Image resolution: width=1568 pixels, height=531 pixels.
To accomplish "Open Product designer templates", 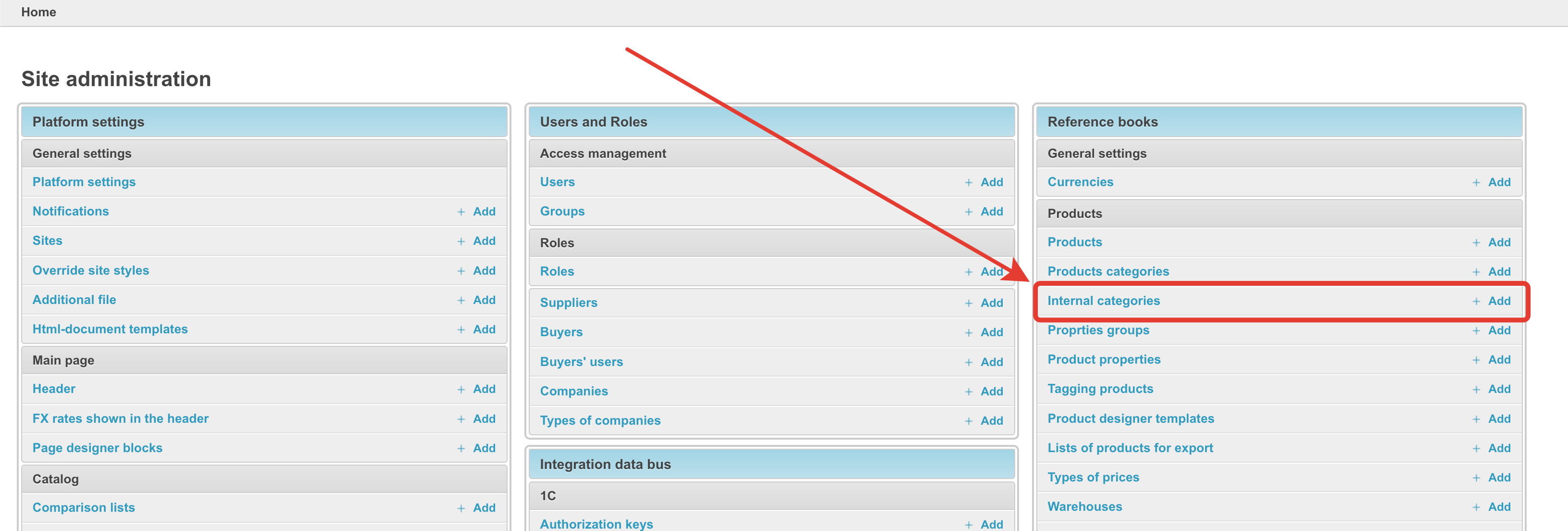I will click(1131, 418).
